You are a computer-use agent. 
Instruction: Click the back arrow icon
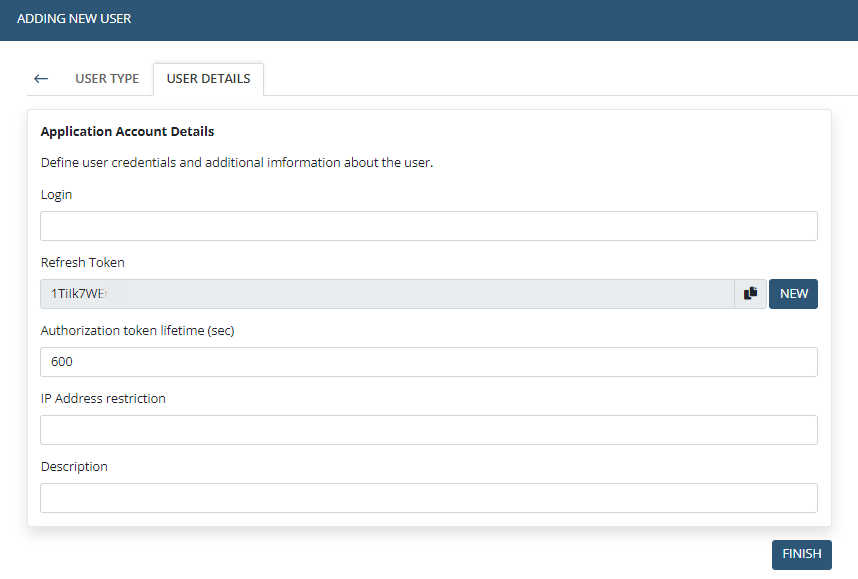(41, 79)
